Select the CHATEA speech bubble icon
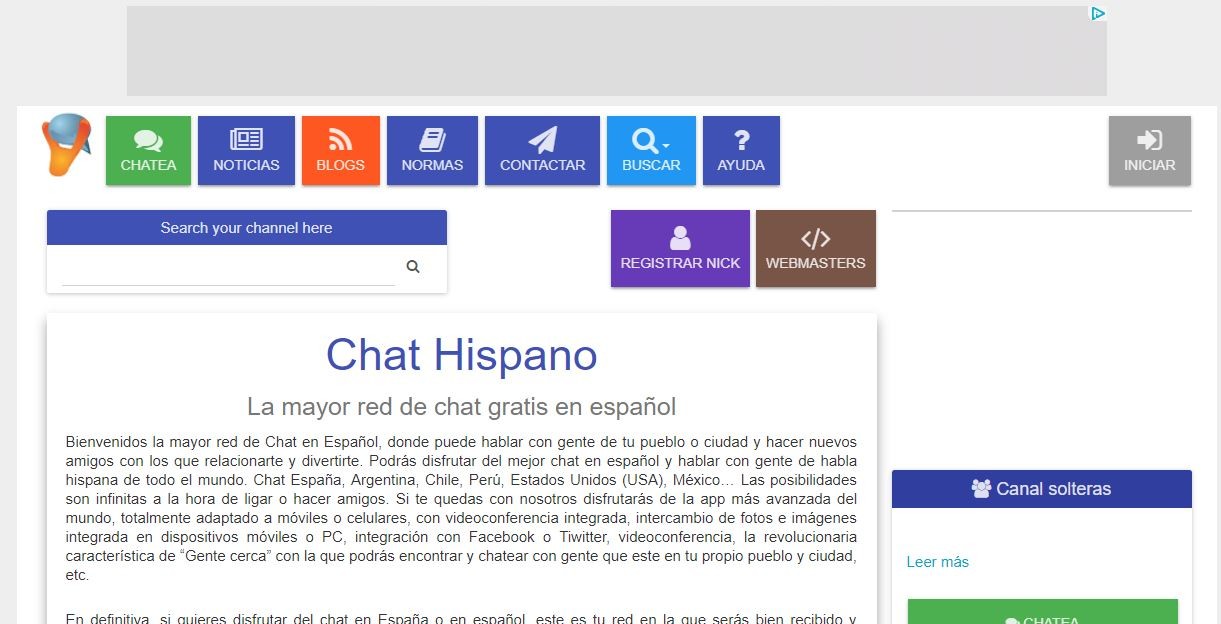1221x624 pixels. (147, 138)
